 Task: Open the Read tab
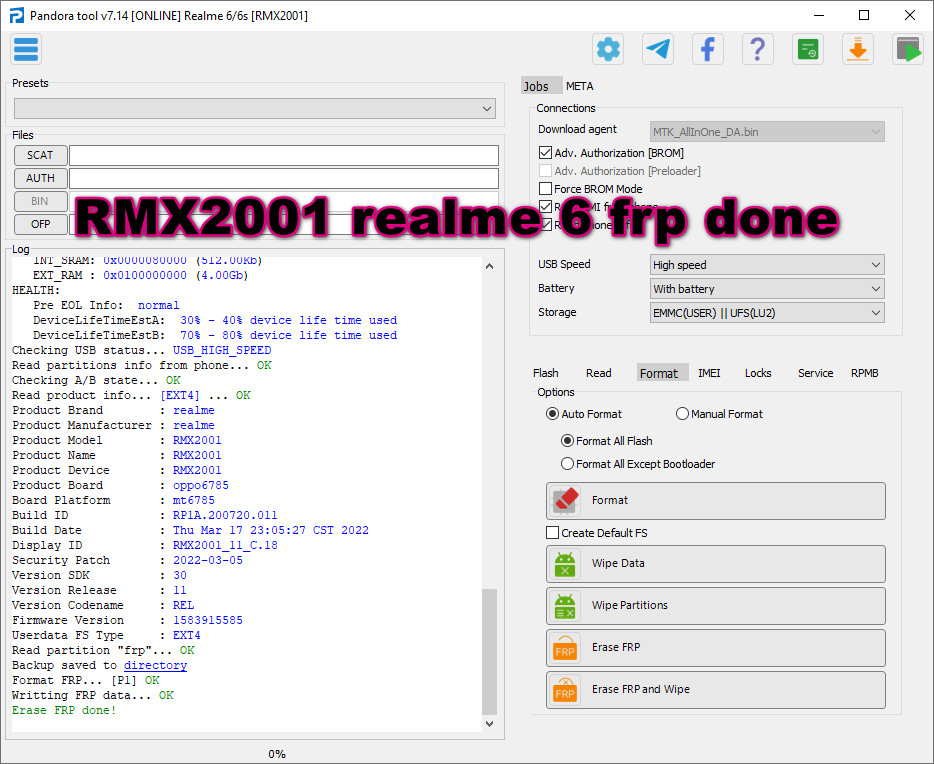click(599, 373)
